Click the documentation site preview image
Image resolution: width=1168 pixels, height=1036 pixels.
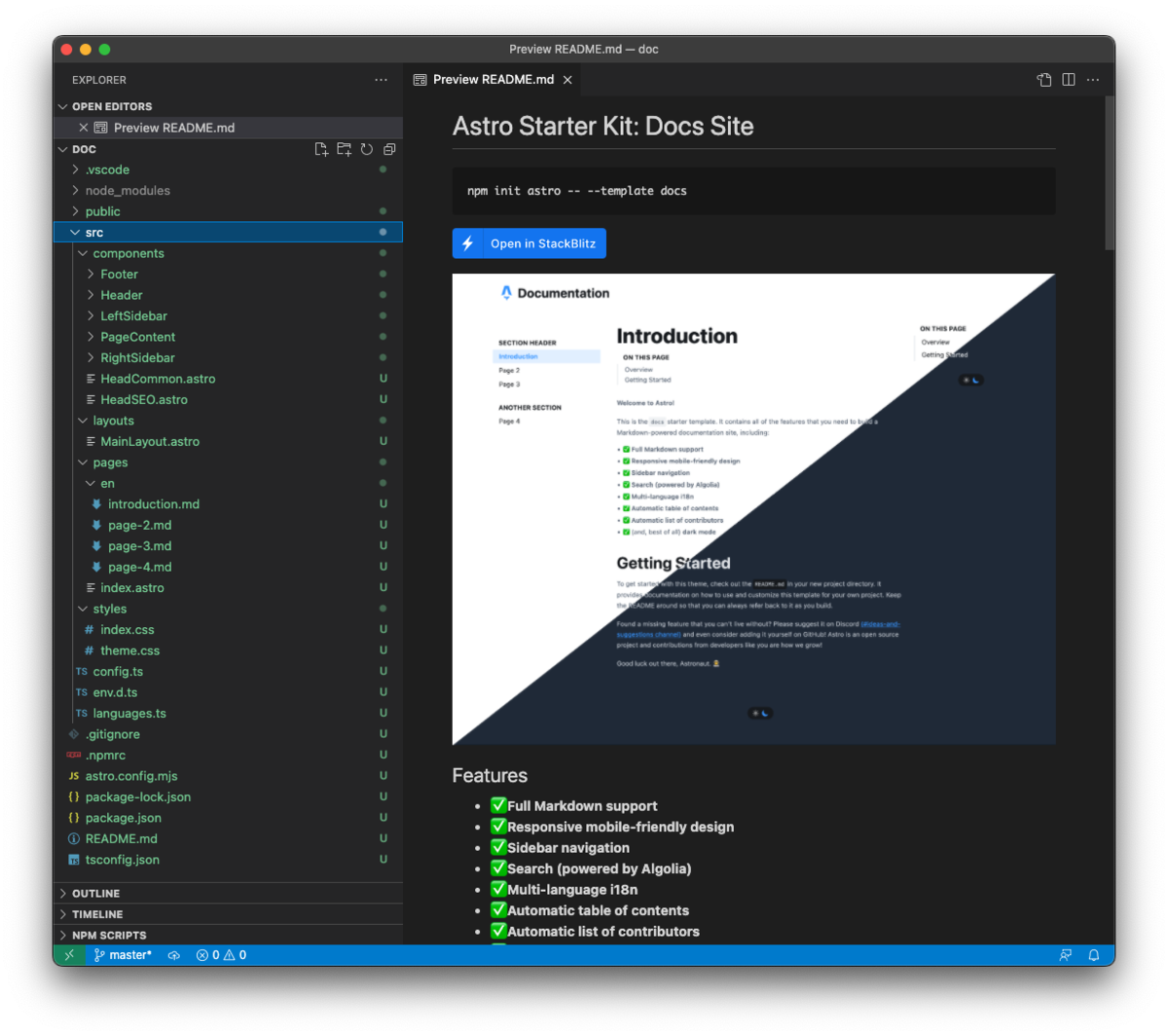click(x=753, y=509)
